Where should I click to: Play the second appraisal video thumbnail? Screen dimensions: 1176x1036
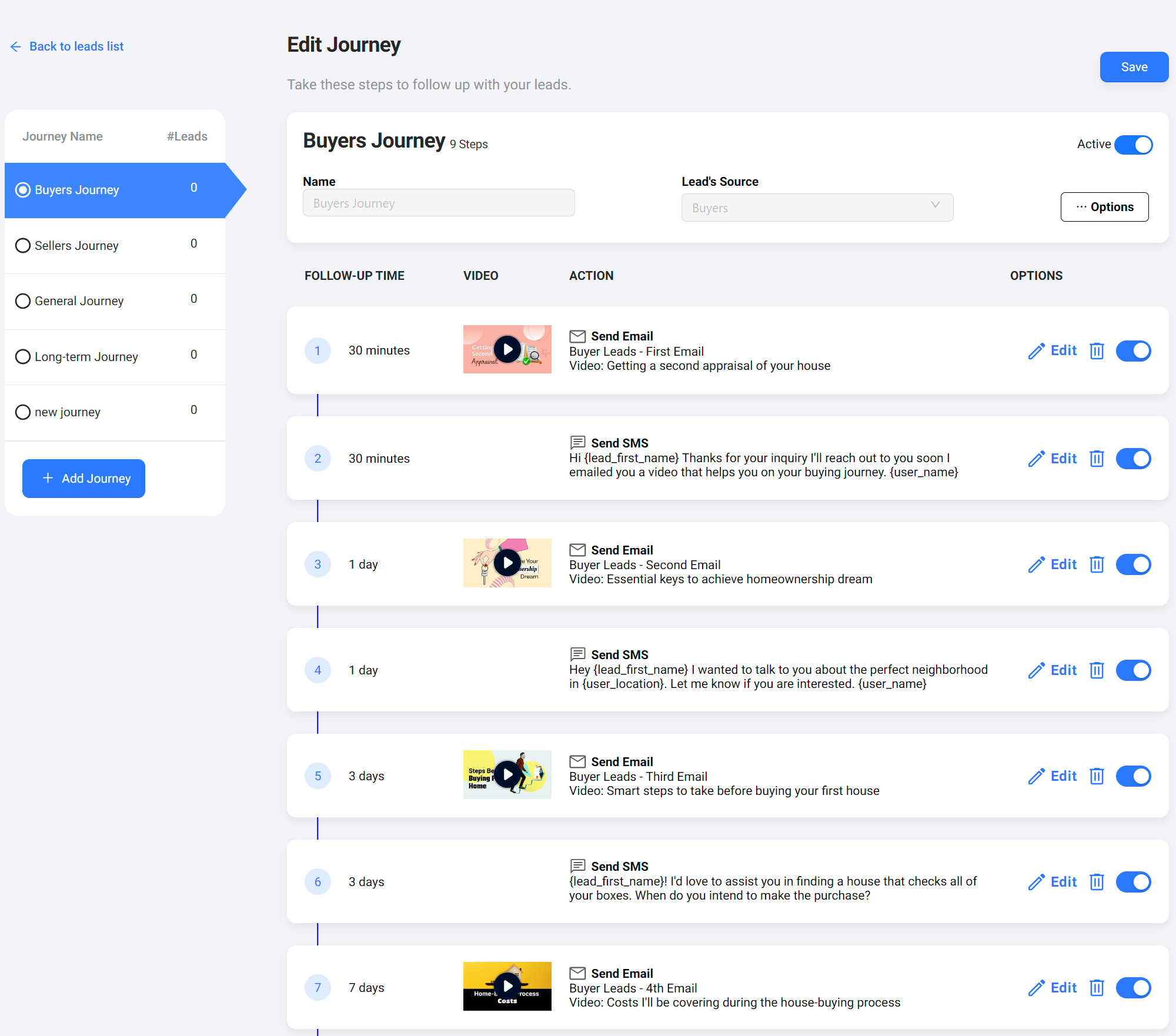pos(507,349)
